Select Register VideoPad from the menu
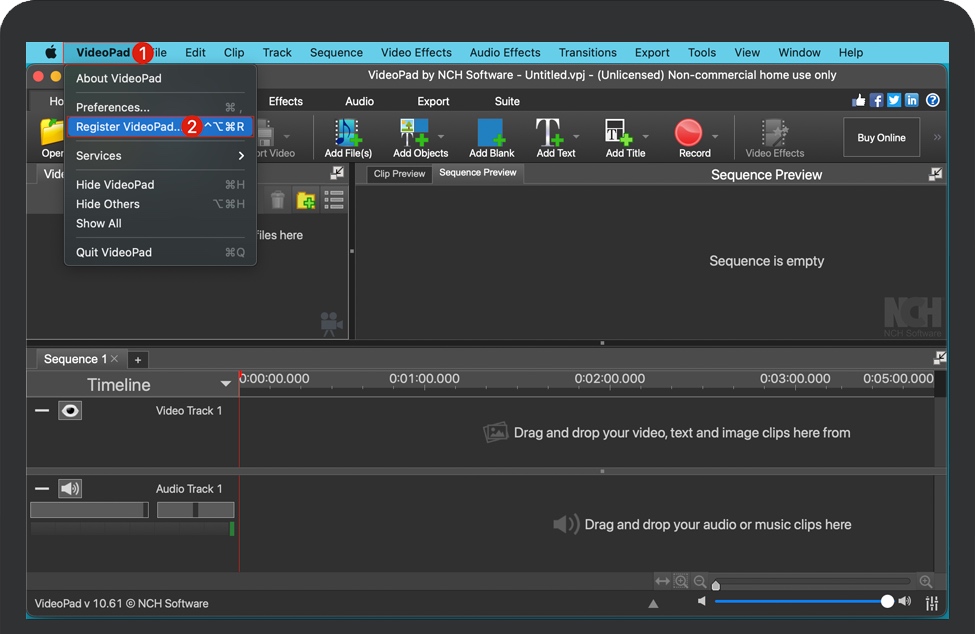This screenshot has height=634, width=975. (x=124, y=126)
